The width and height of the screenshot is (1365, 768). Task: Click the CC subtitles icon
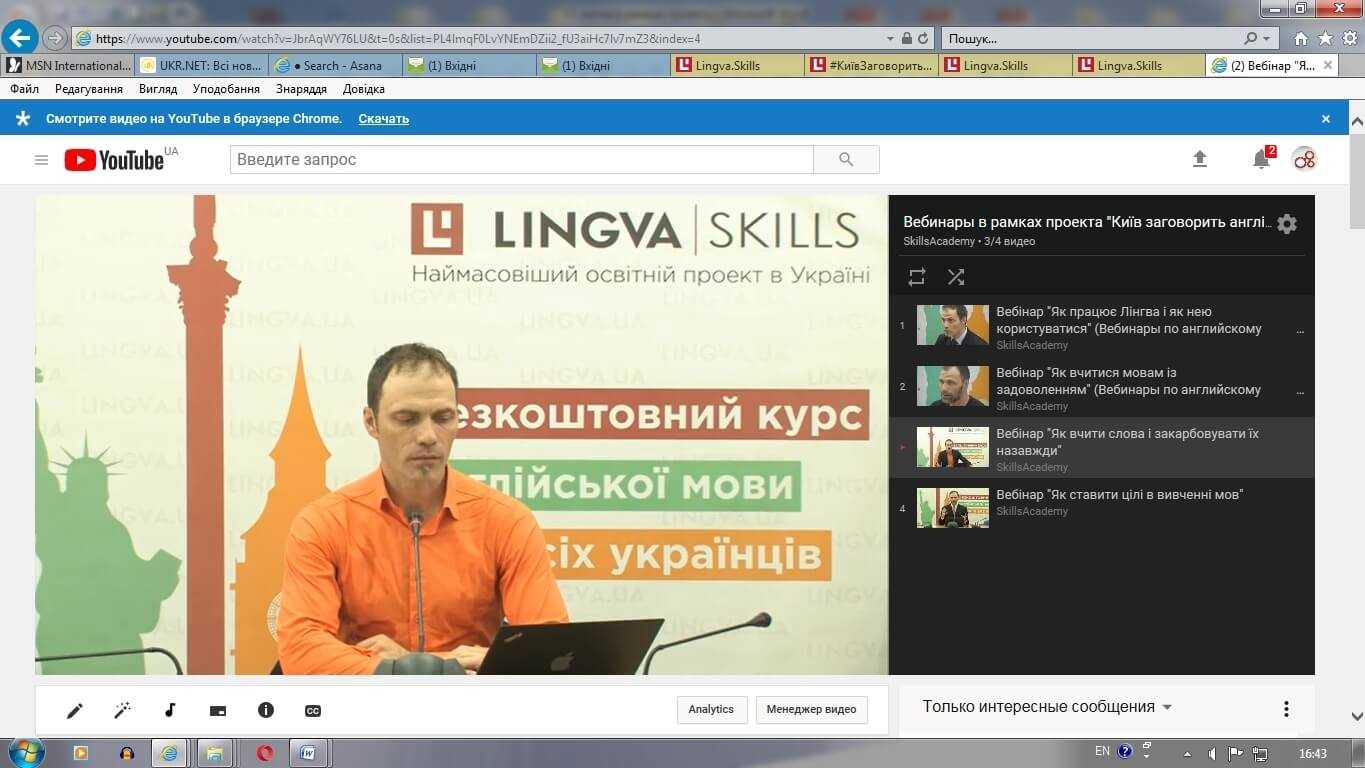[x=313, y=711]
